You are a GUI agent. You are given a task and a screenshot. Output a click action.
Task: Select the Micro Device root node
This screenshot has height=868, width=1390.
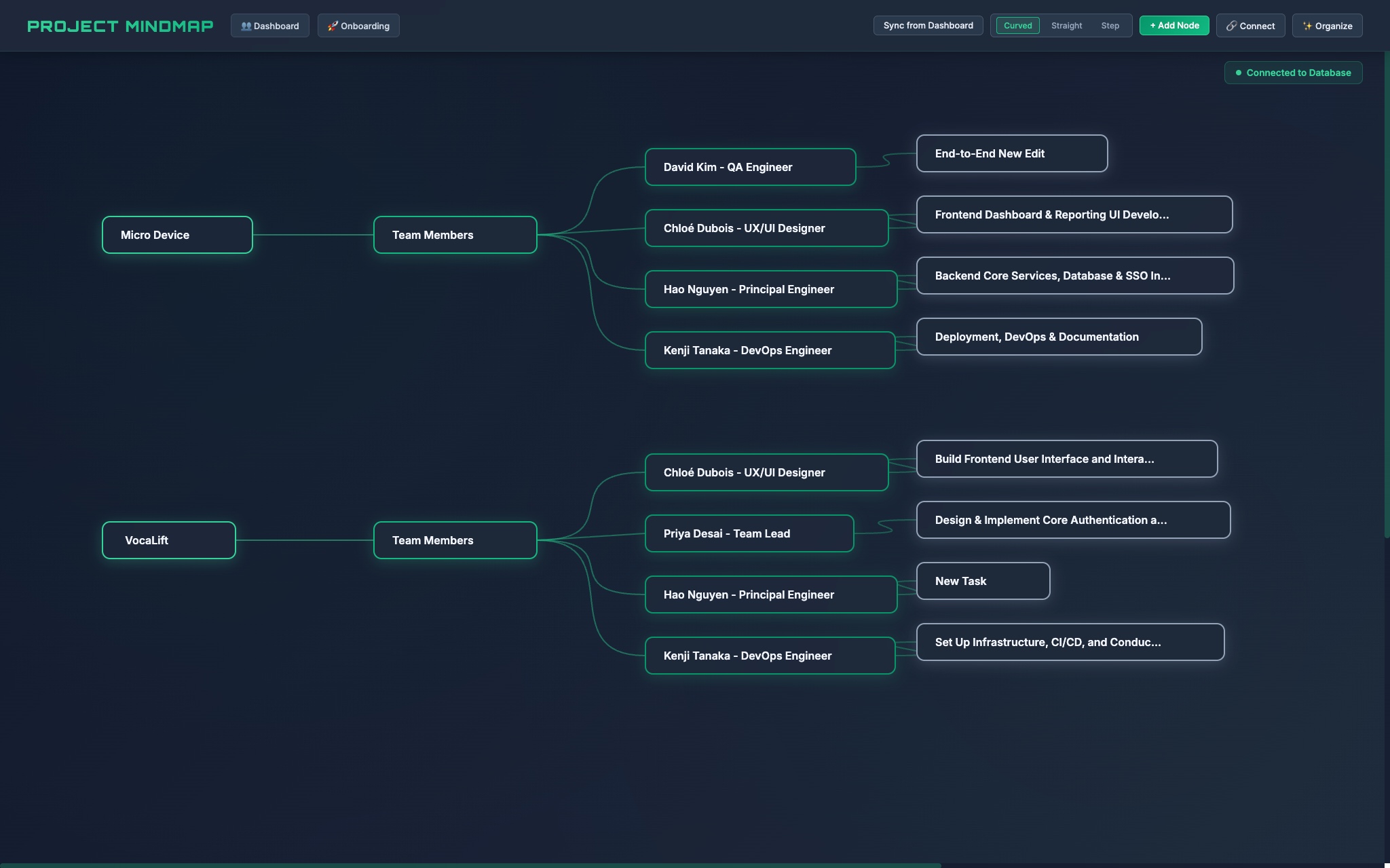pyautogui.click(x=177, y=235)
